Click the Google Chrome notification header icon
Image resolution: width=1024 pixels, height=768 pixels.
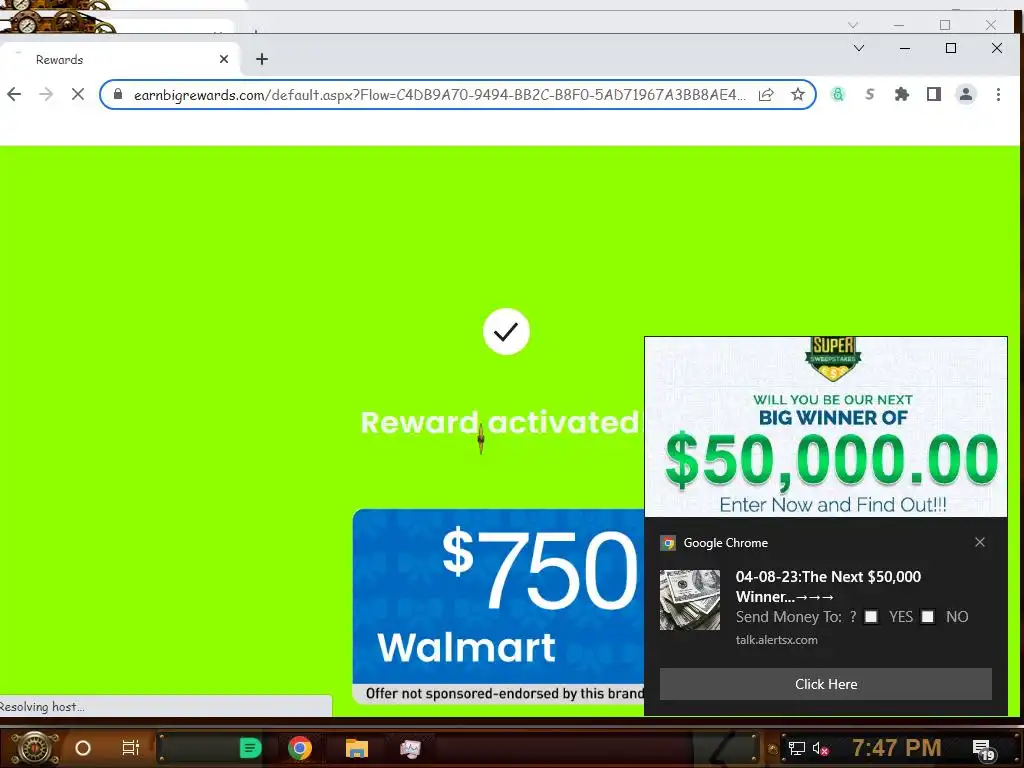(668, 543)
